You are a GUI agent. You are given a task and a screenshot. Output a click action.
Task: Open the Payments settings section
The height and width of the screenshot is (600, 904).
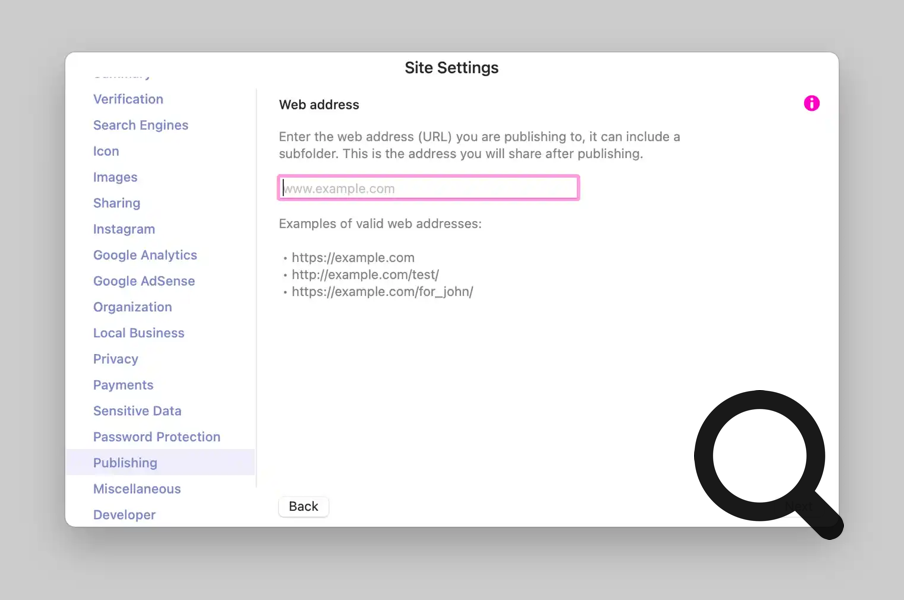tap(123, 385)
